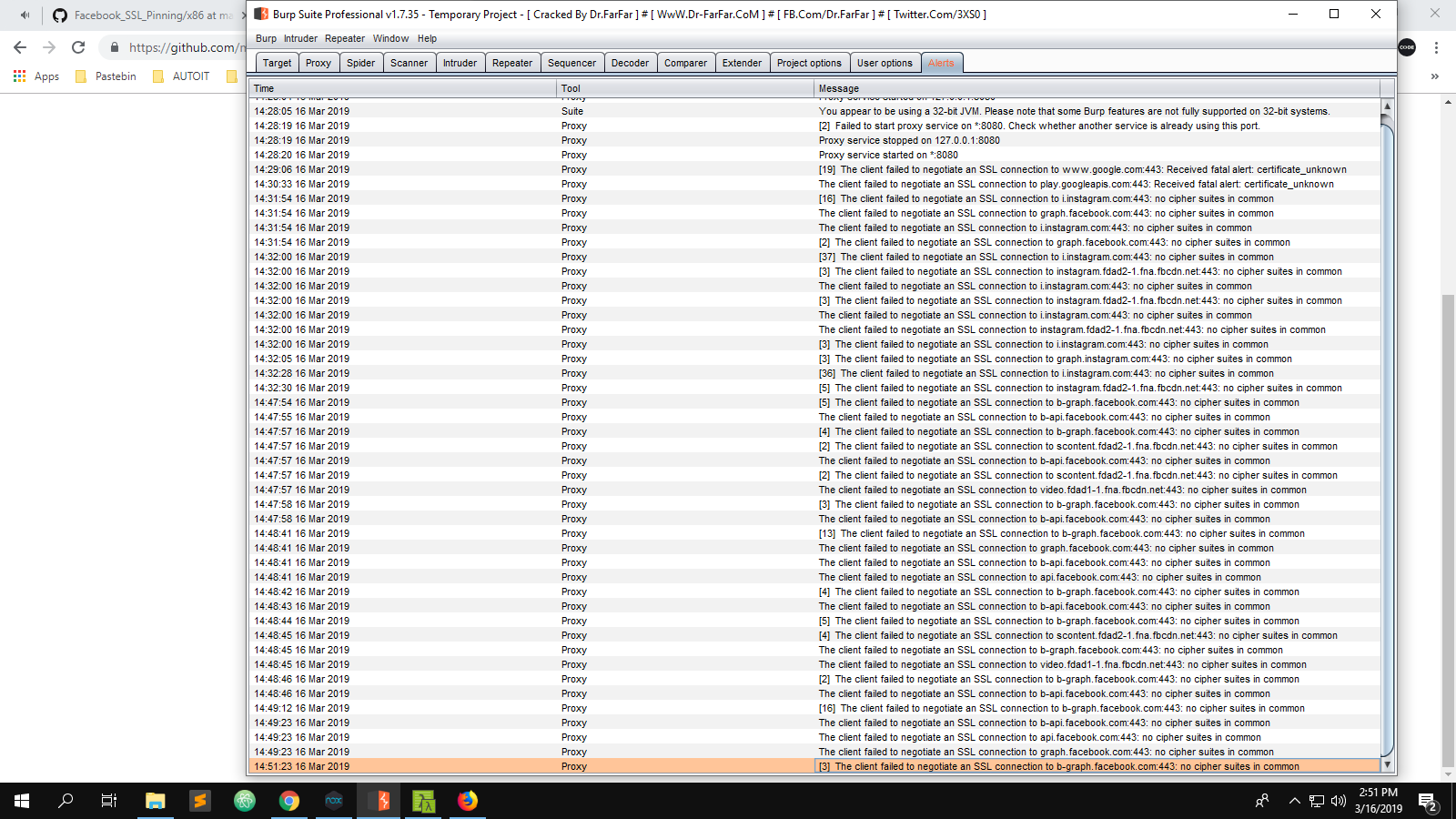Screen dimensions: 1456x819
Task: Click the alerts table scroll up arrow
Action: coord(1387,106)
